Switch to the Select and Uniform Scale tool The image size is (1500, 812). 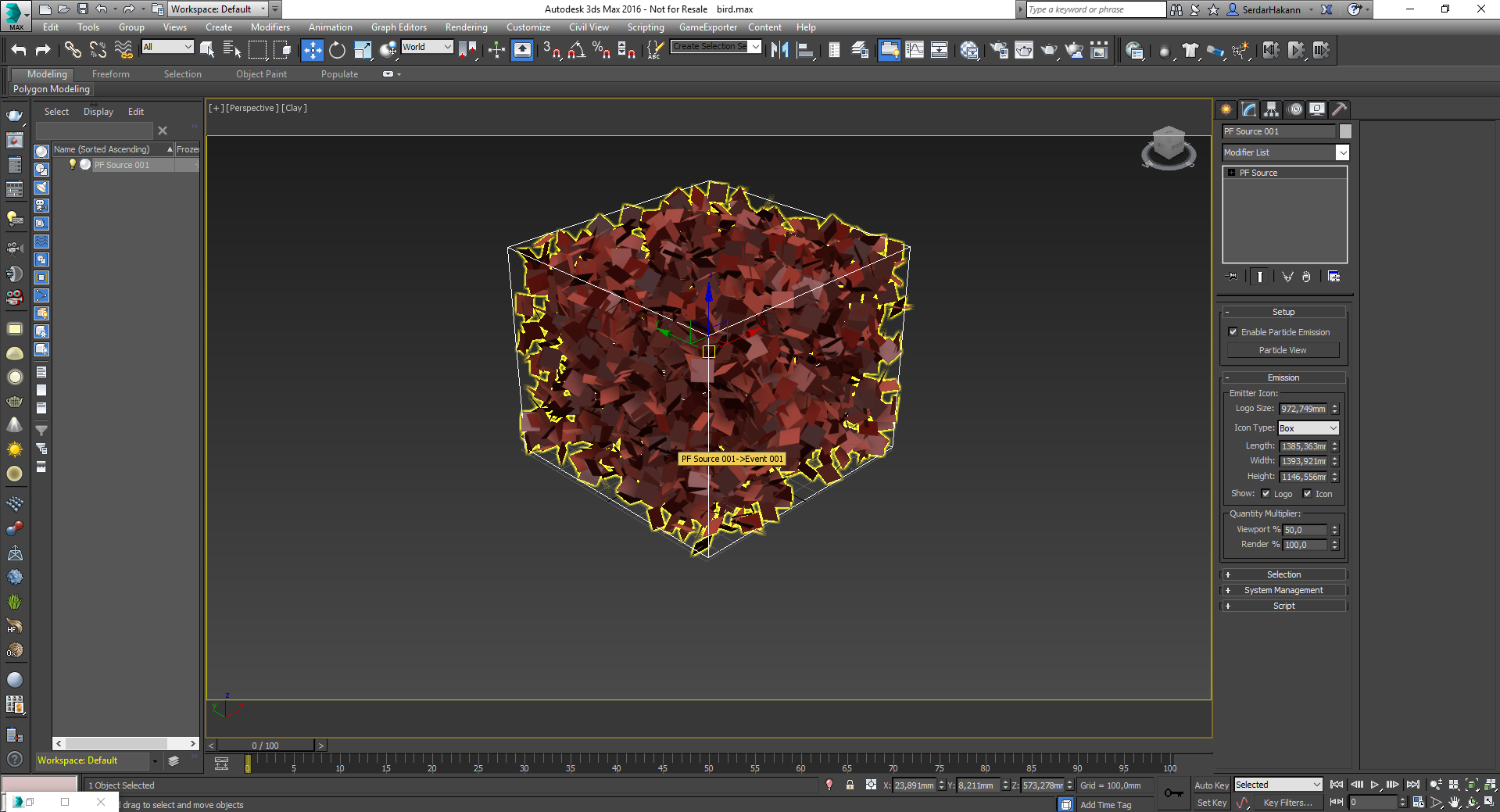pyautogui.click(x=362, y=49)
